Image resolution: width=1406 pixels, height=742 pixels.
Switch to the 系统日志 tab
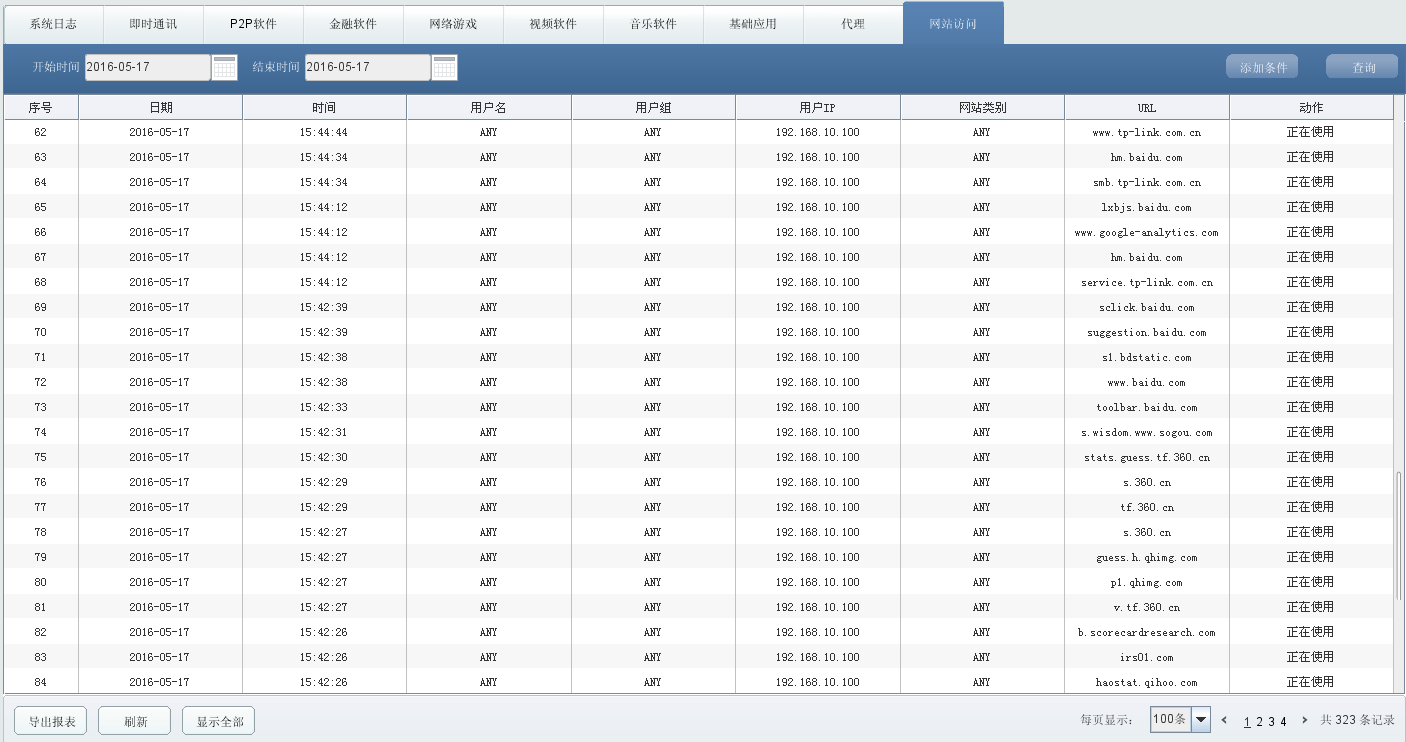(x=53, y=24)
